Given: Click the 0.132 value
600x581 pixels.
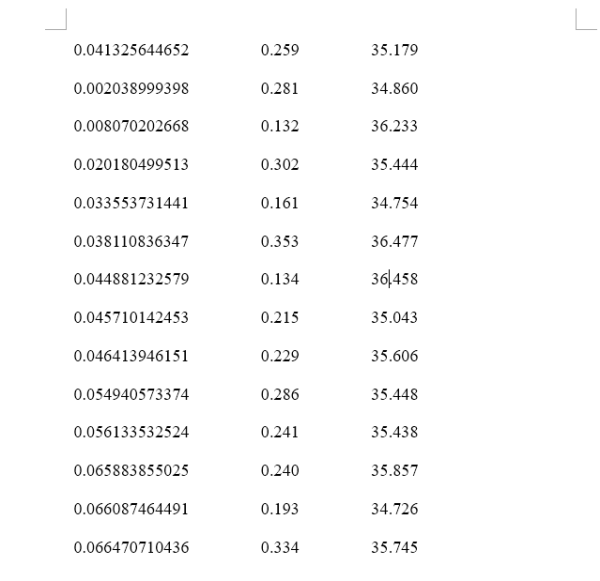Looking at the screenshot, I should [x=279, y=127].
